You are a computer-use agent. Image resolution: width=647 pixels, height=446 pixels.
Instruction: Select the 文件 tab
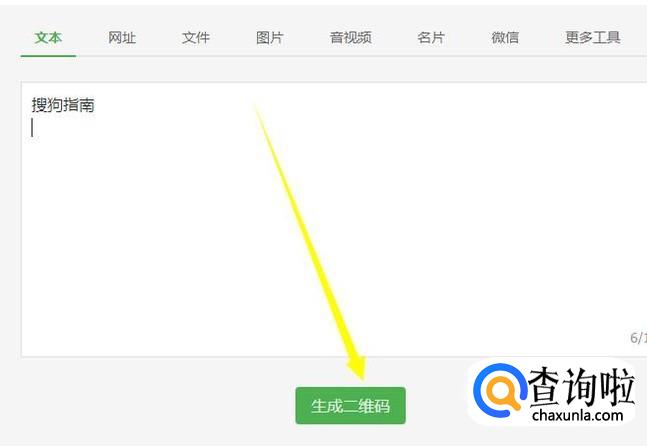(196, 38)
